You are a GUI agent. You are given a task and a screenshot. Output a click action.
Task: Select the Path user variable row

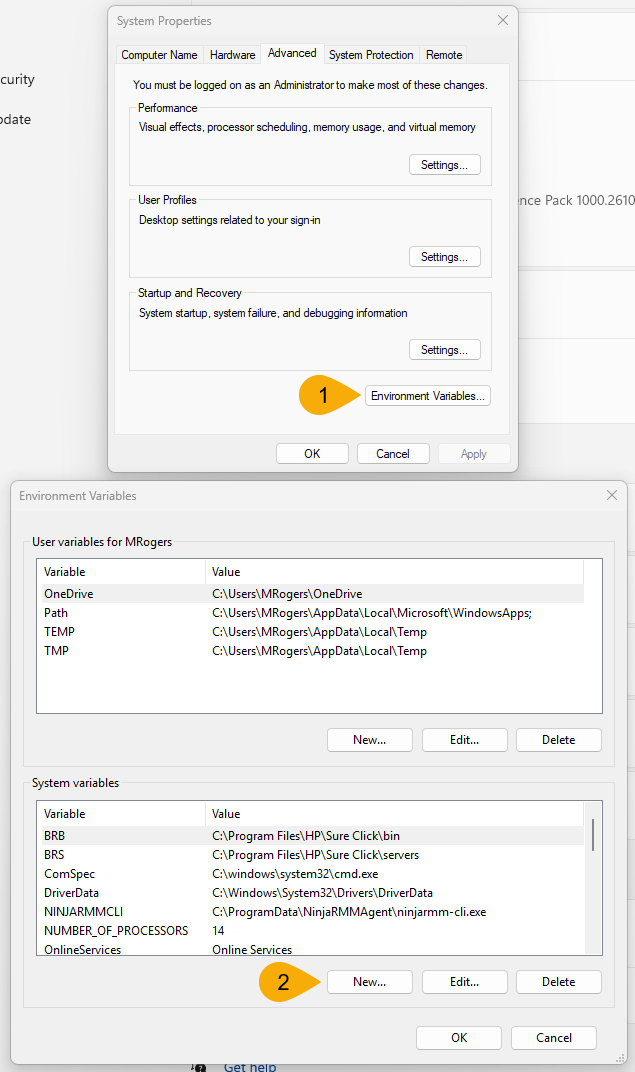(56, 613)
